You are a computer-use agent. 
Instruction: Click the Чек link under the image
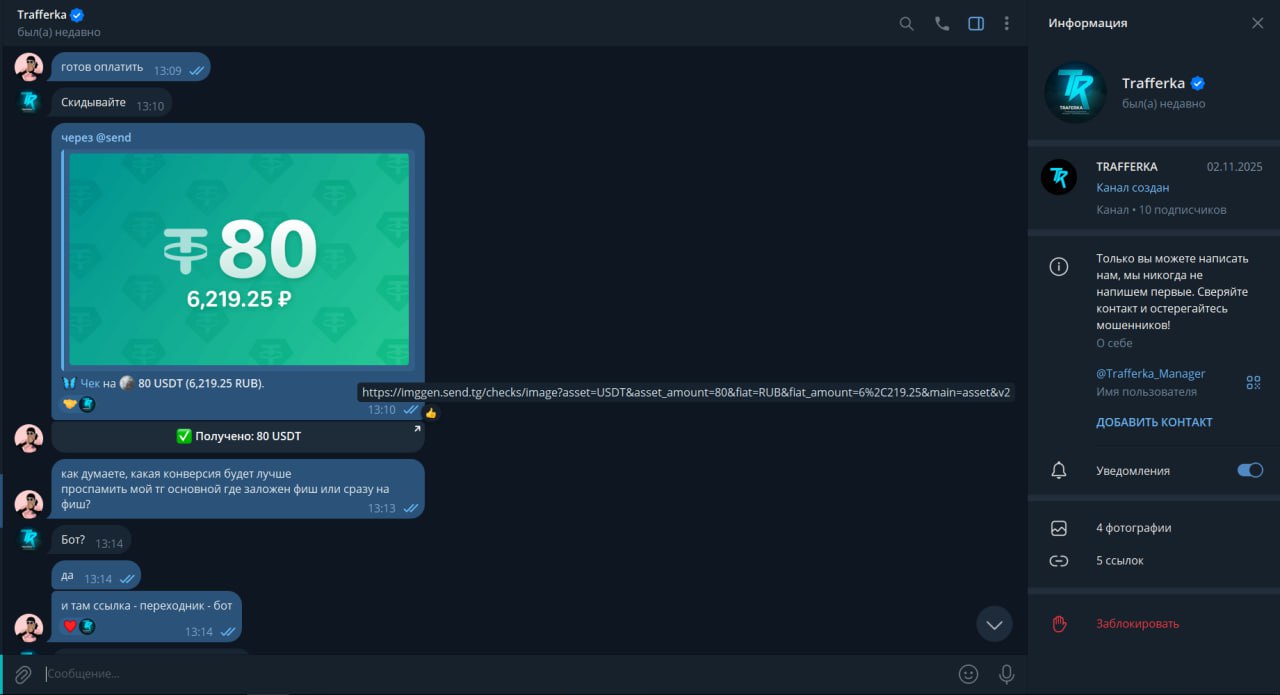tap(90, 383)
